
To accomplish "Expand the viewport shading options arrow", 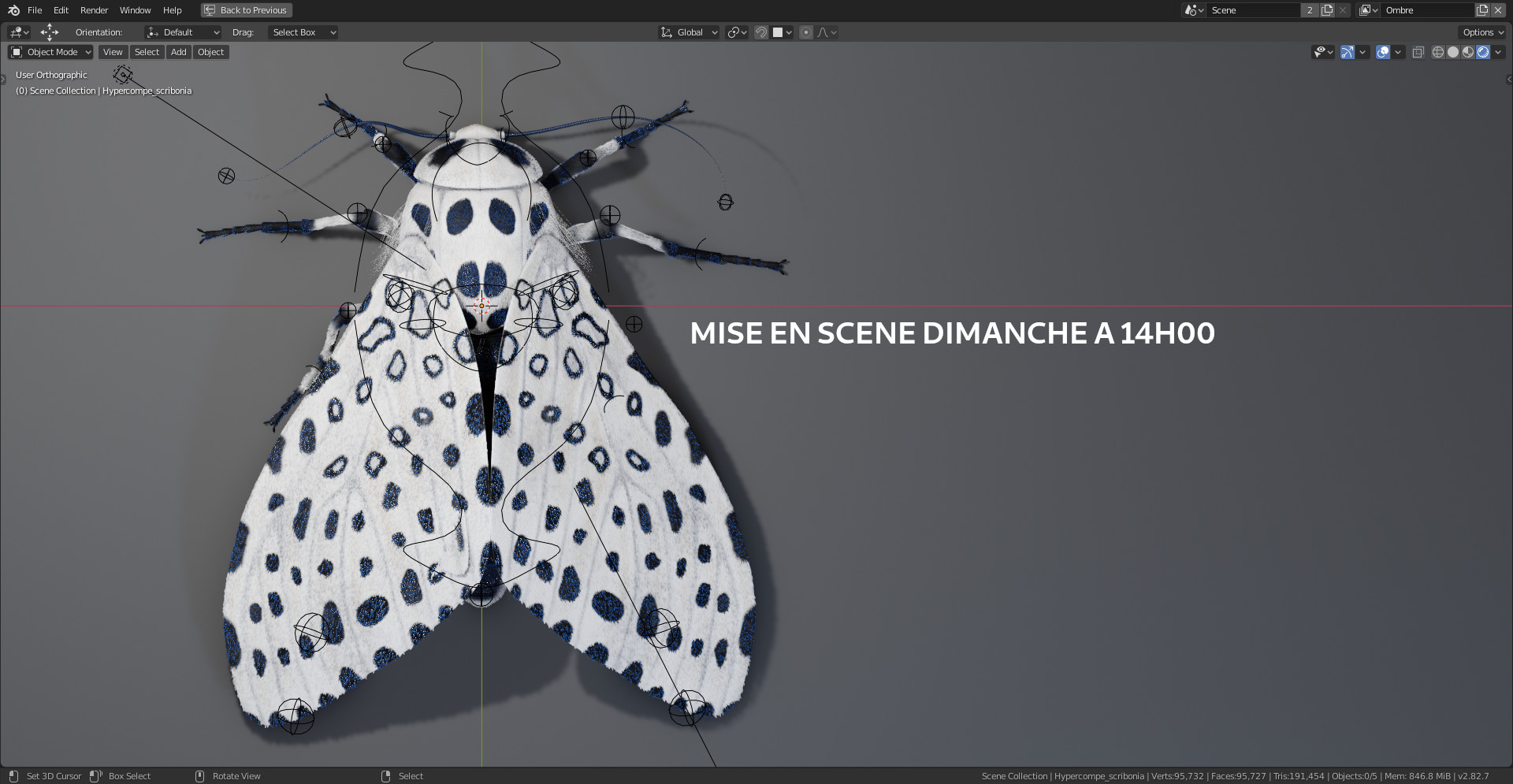I will tap(1498, 52).
